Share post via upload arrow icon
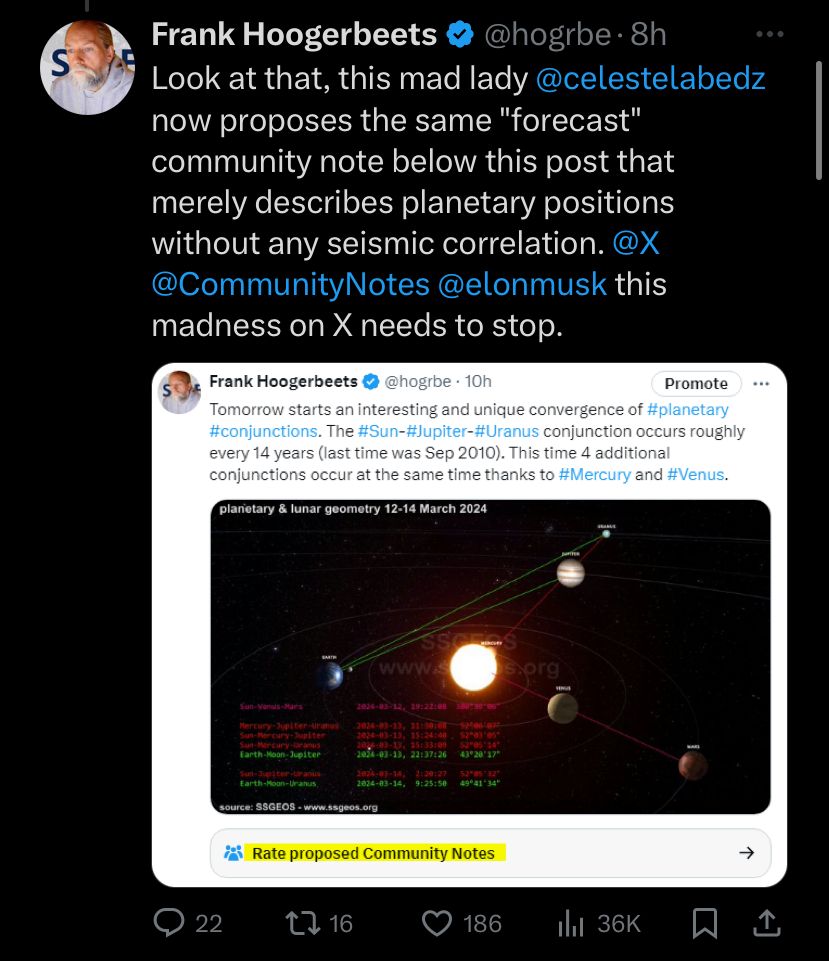Screen dimensions: 829x961 pos(768,923)
